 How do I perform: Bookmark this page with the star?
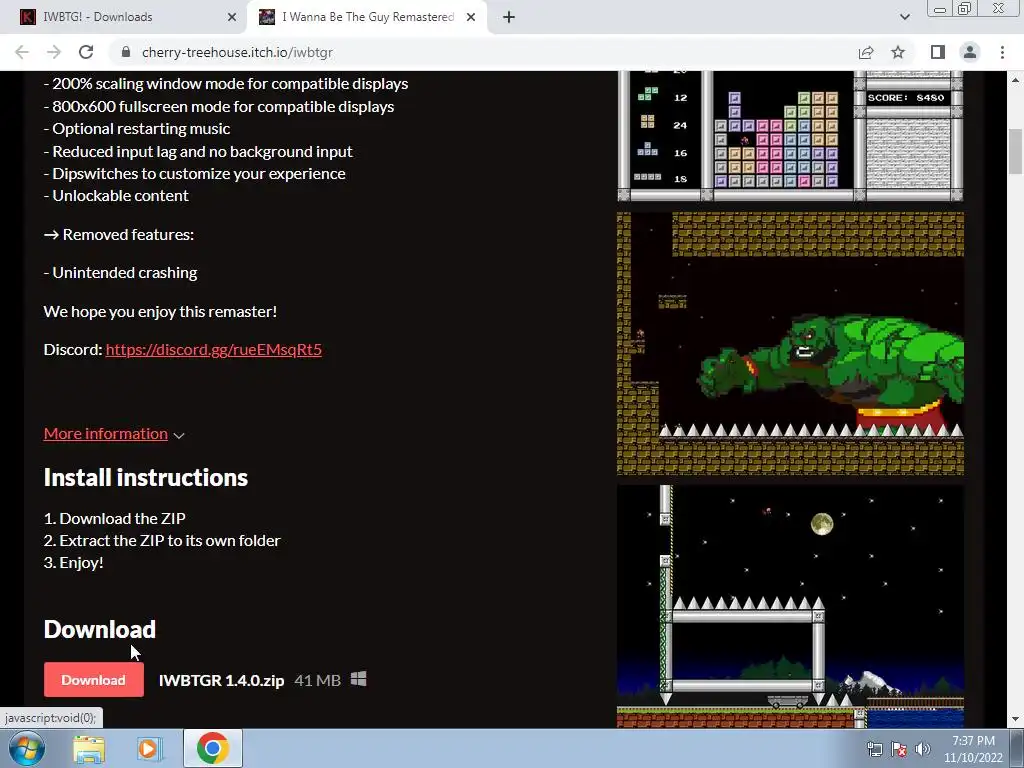click(899, 52)
